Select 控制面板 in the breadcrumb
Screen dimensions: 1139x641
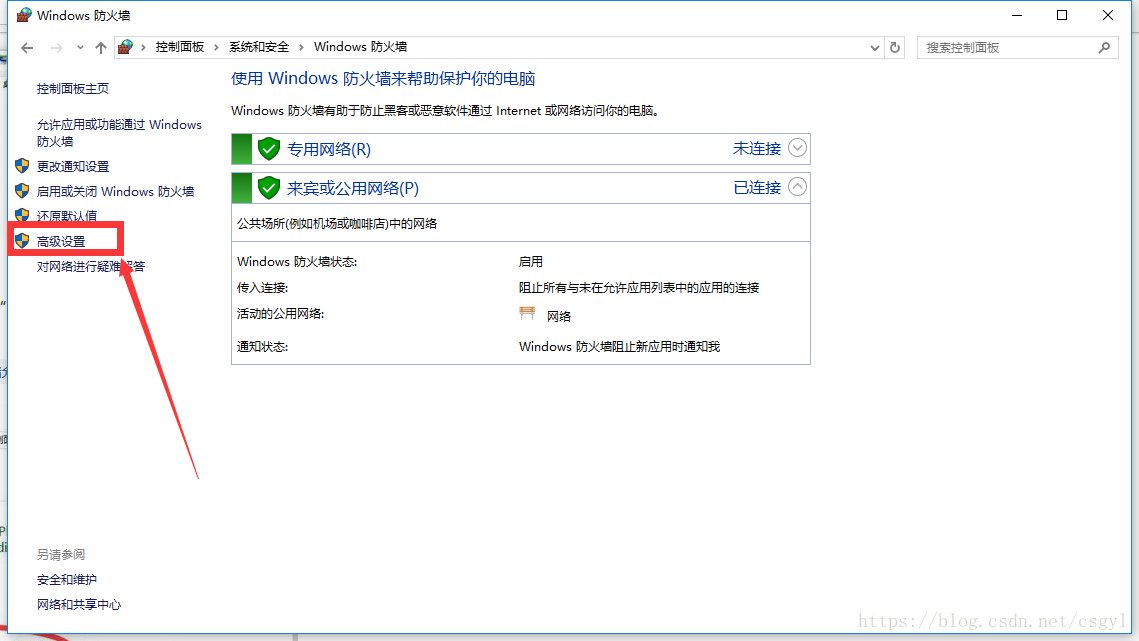click(x=179, y=47)
